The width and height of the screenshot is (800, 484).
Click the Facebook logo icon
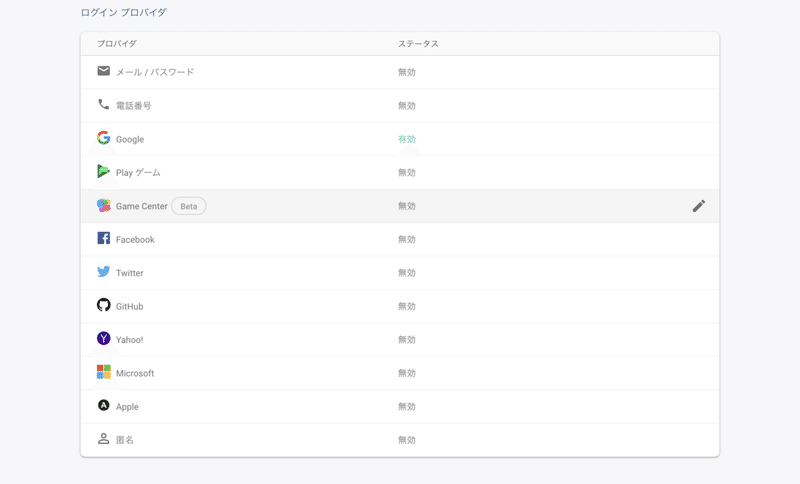(104, 239)
